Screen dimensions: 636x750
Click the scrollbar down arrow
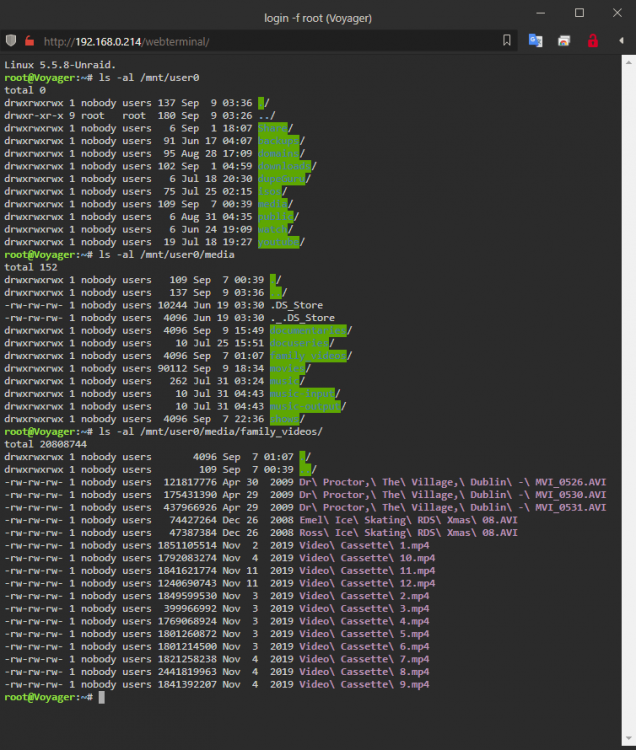coord(629,739)
